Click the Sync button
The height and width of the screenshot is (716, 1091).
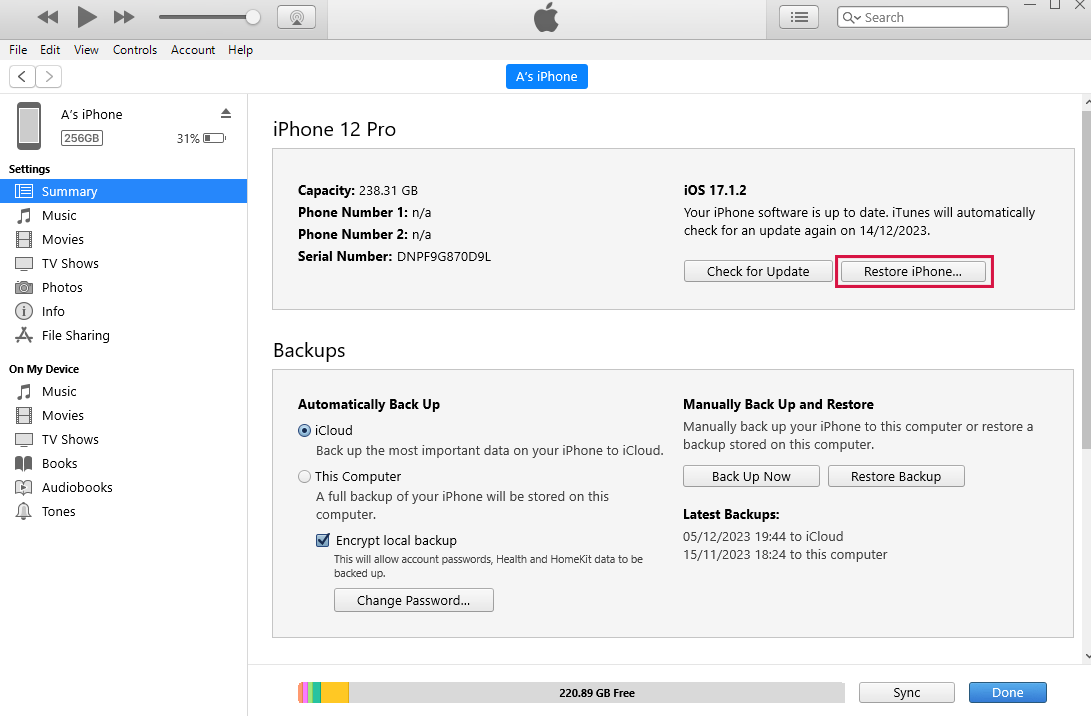[x=907, y=693]
